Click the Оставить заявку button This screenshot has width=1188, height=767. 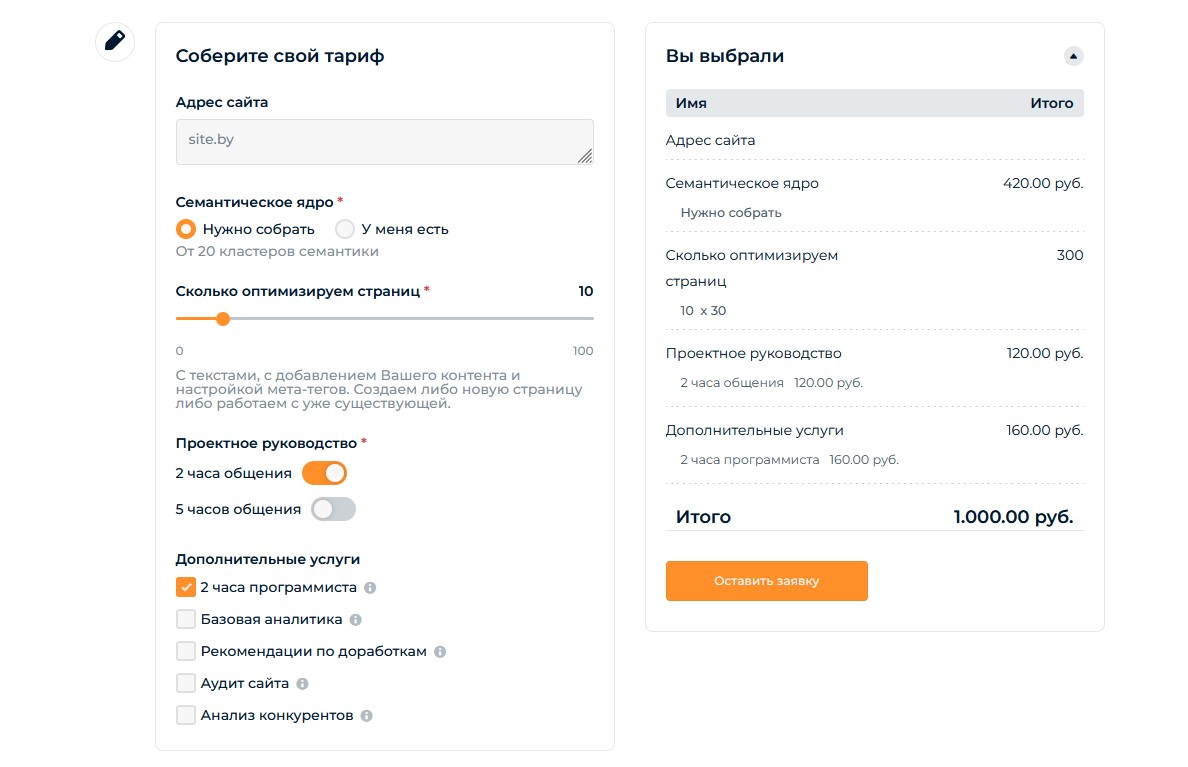(767, 581)
